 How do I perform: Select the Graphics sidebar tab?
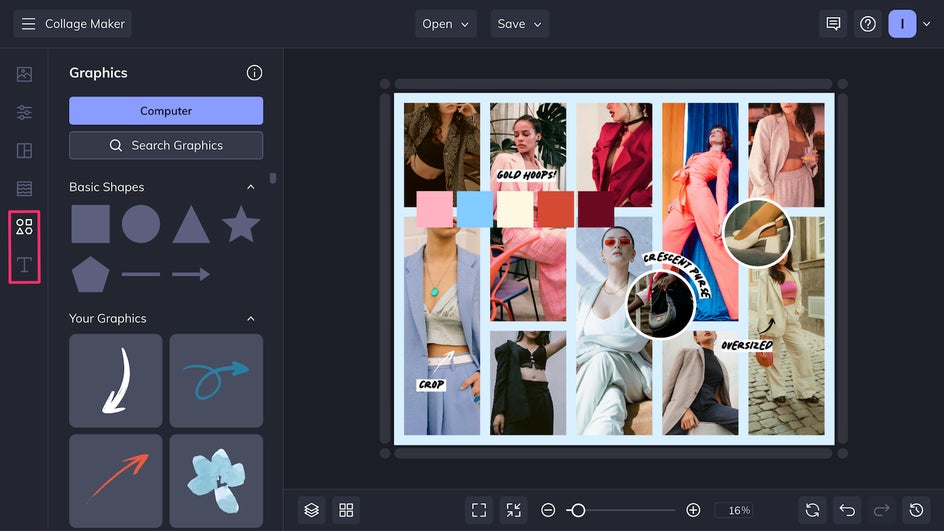click(x=24, y=226)
